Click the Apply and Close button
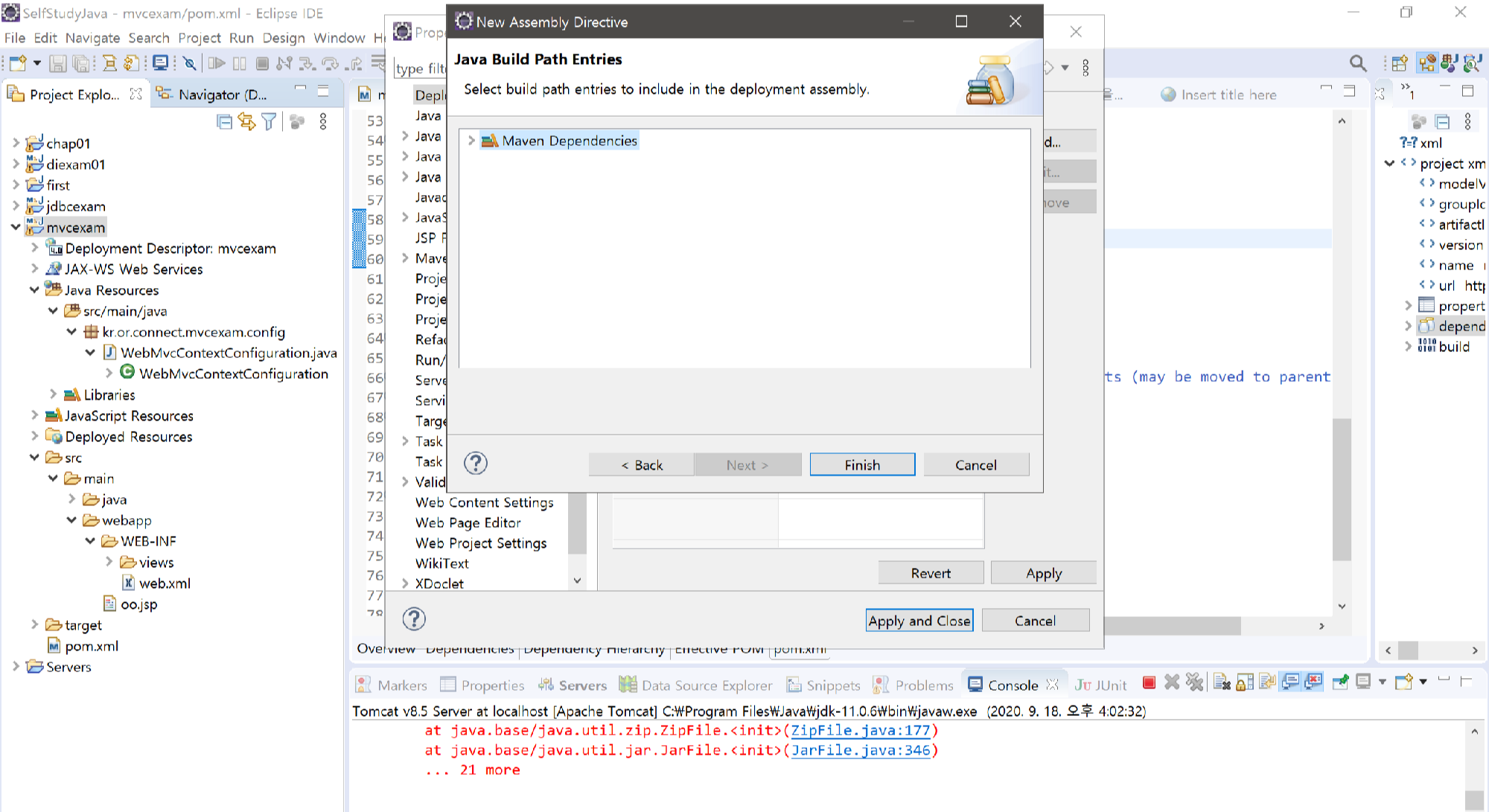This screenshot has height=812, width=1489. (919, 621)
